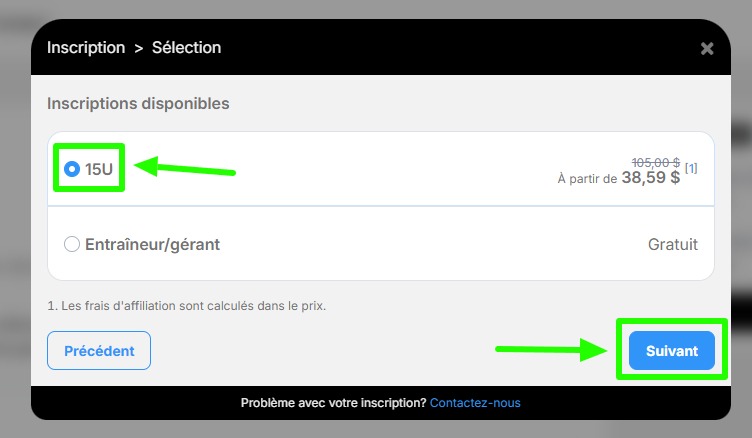Viewport: 752px width, 438px height.
Task: Click the 38,59 $ price amount
Action: 650,178
